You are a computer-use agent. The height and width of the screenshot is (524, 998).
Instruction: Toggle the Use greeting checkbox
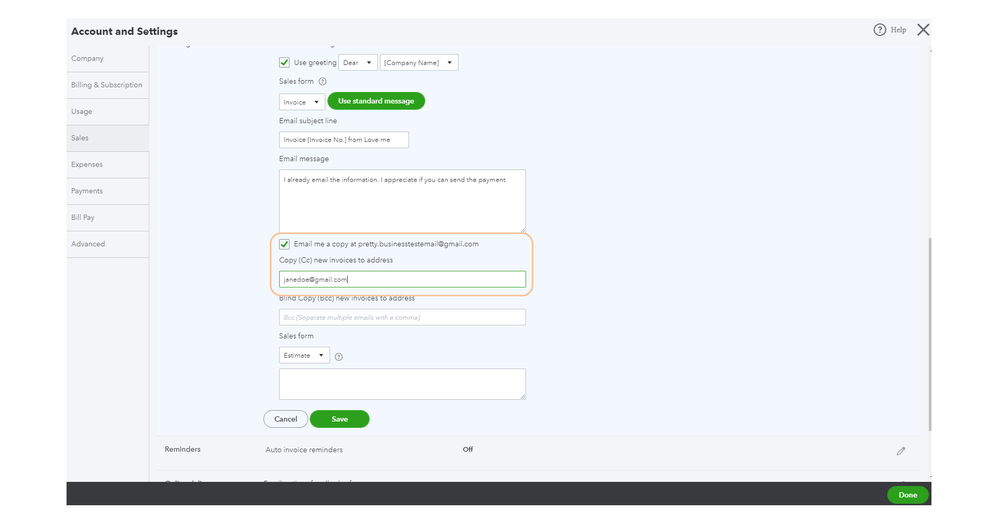tap(285, 63)
